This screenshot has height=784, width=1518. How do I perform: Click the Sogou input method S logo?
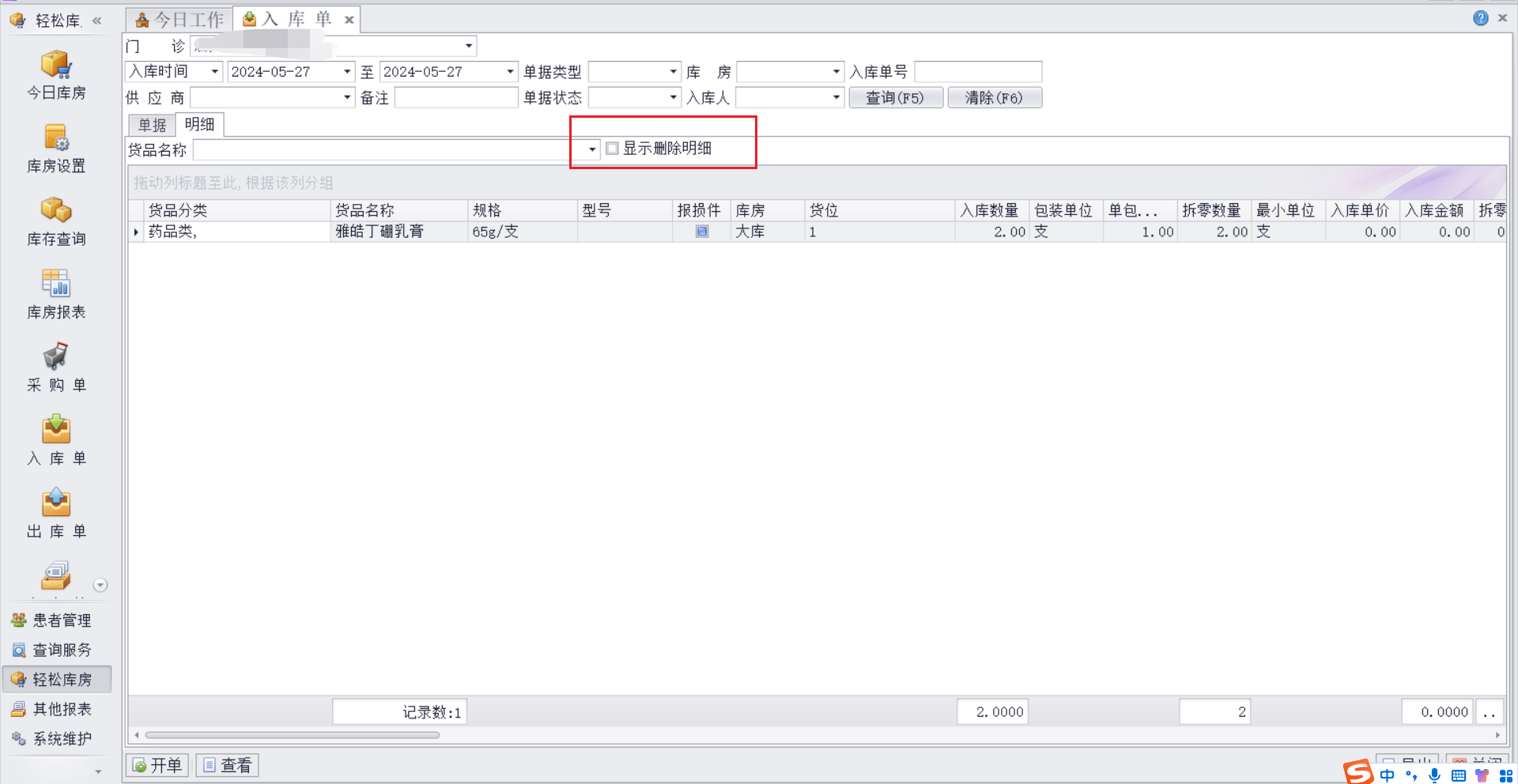click(1358, 772)
